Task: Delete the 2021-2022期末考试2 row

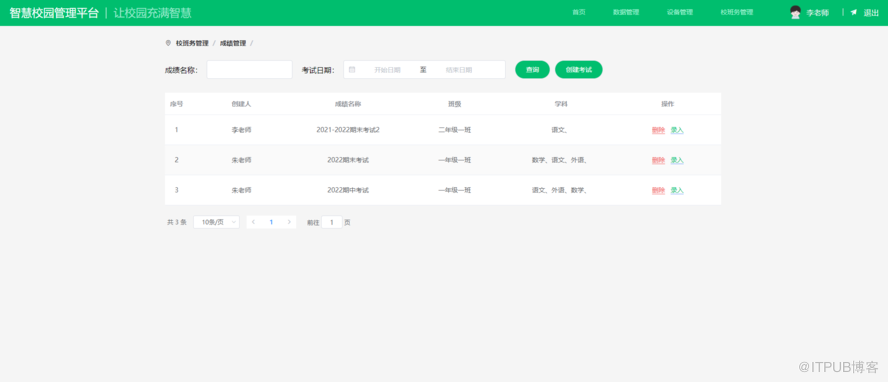Action: (x=658, y=130)
